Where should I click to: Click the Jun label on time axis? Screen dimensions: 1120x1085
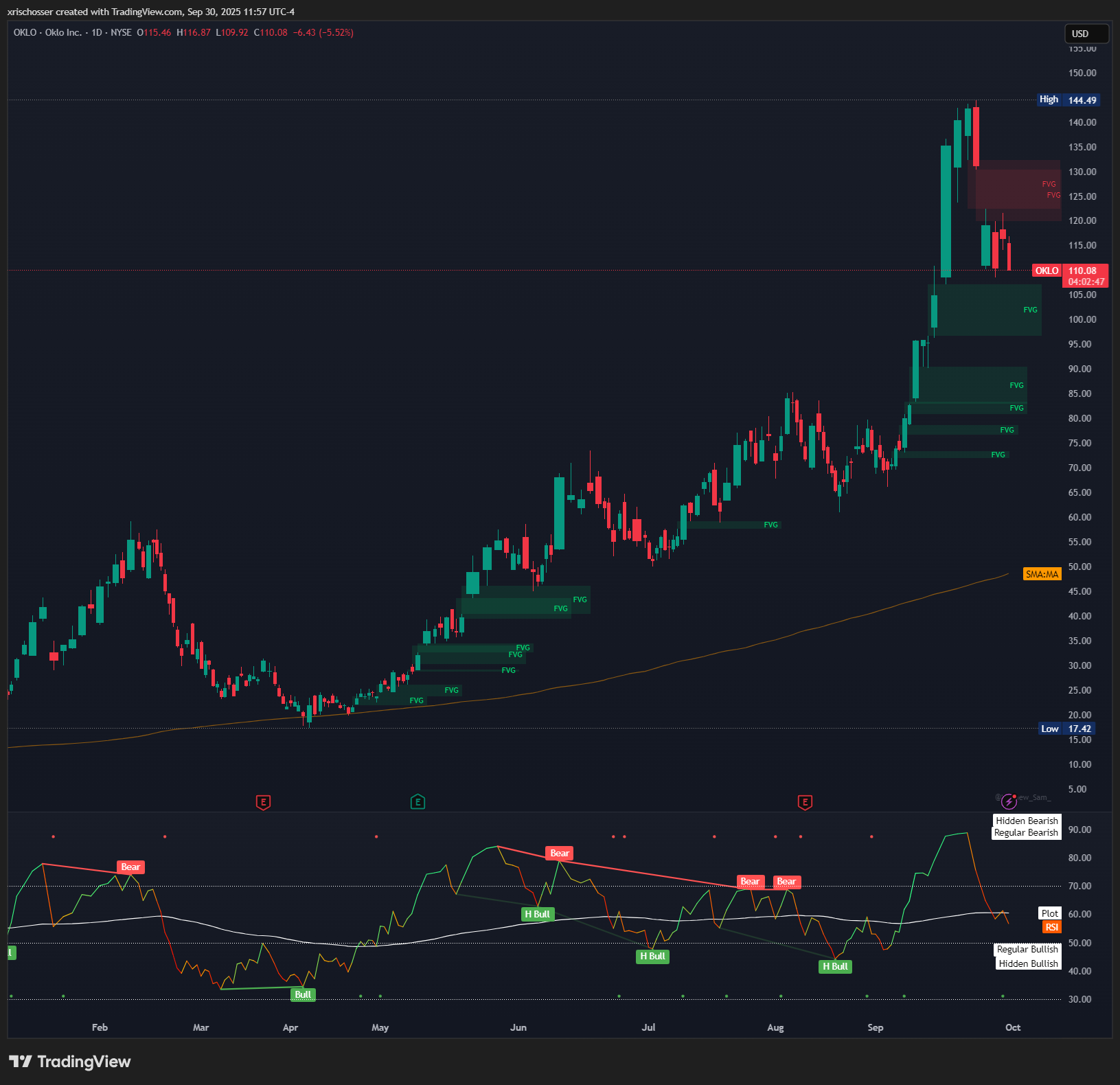click(x=518, y=1027)
